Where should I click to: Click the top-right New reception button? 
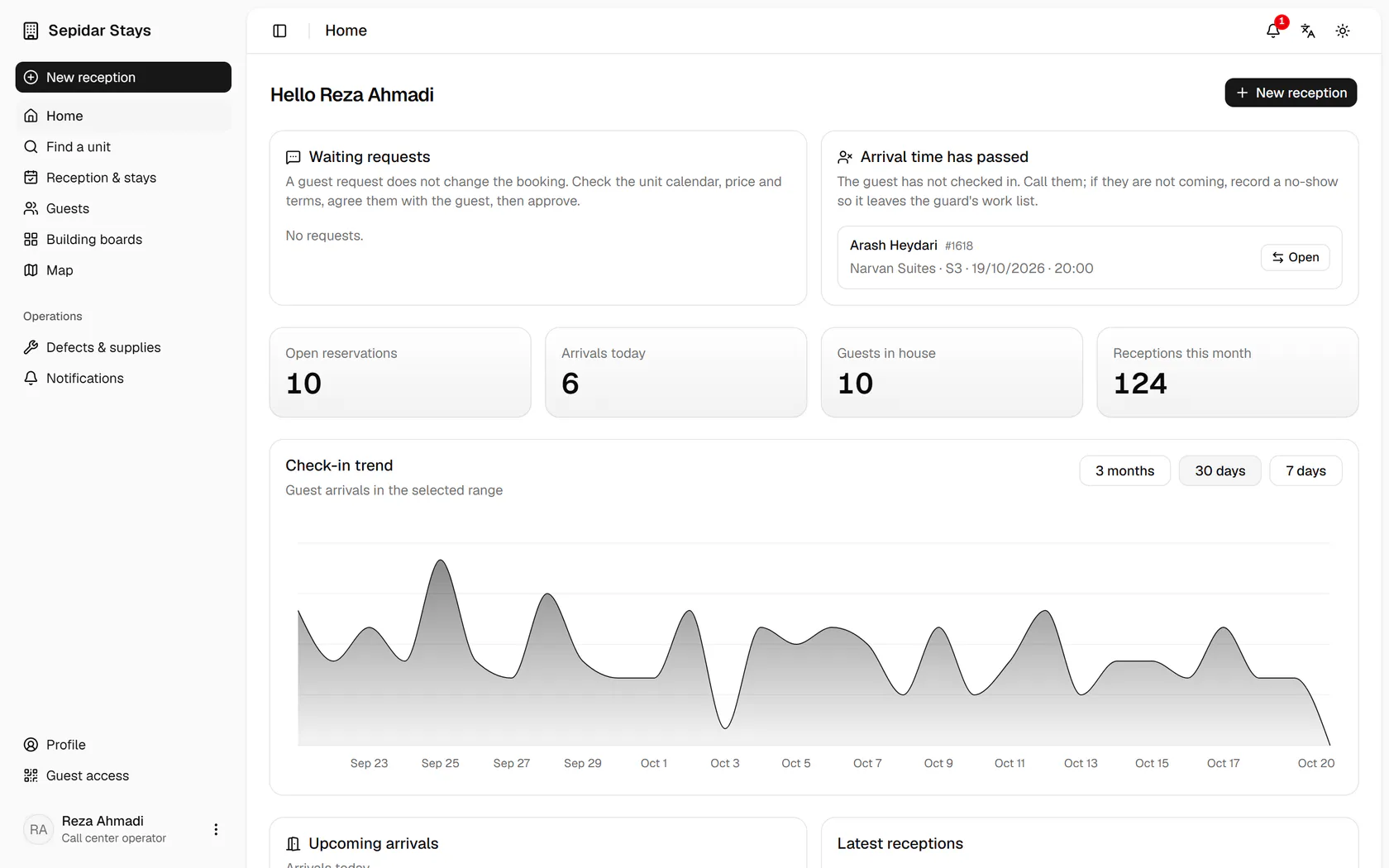coord(1291,93)
